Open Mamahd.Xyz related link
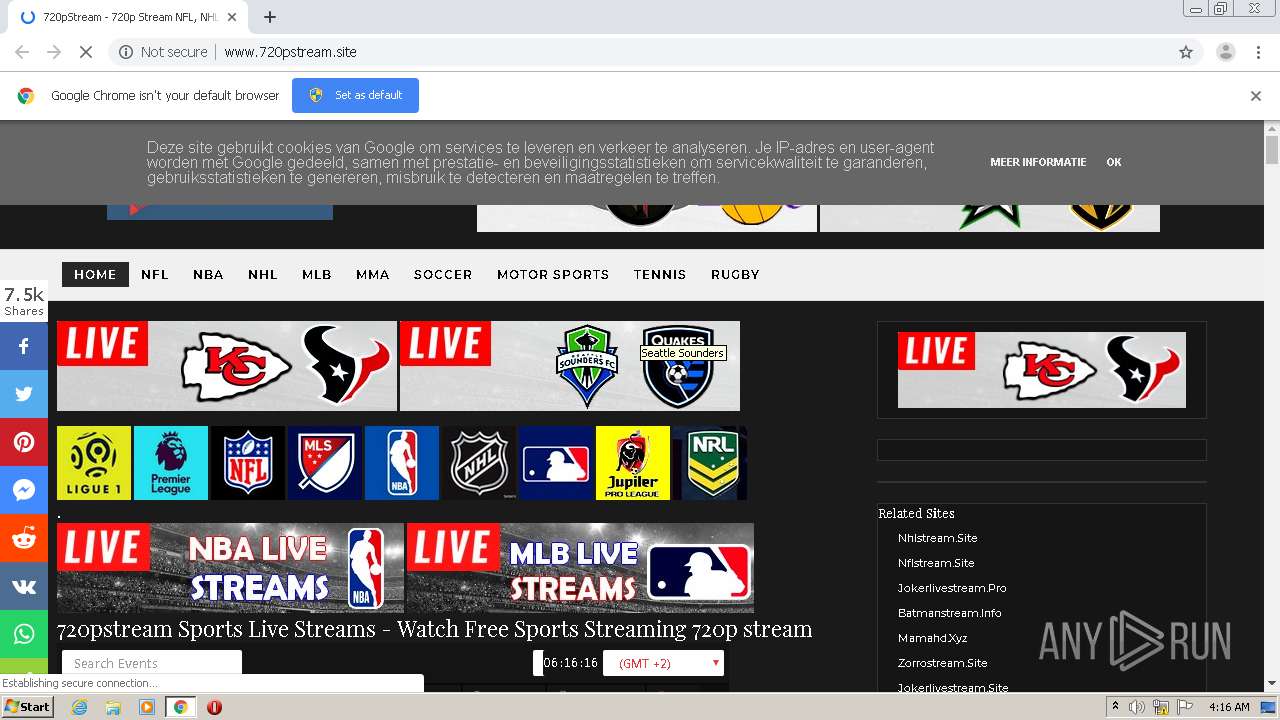1280x720 pixels. point(932,638)
